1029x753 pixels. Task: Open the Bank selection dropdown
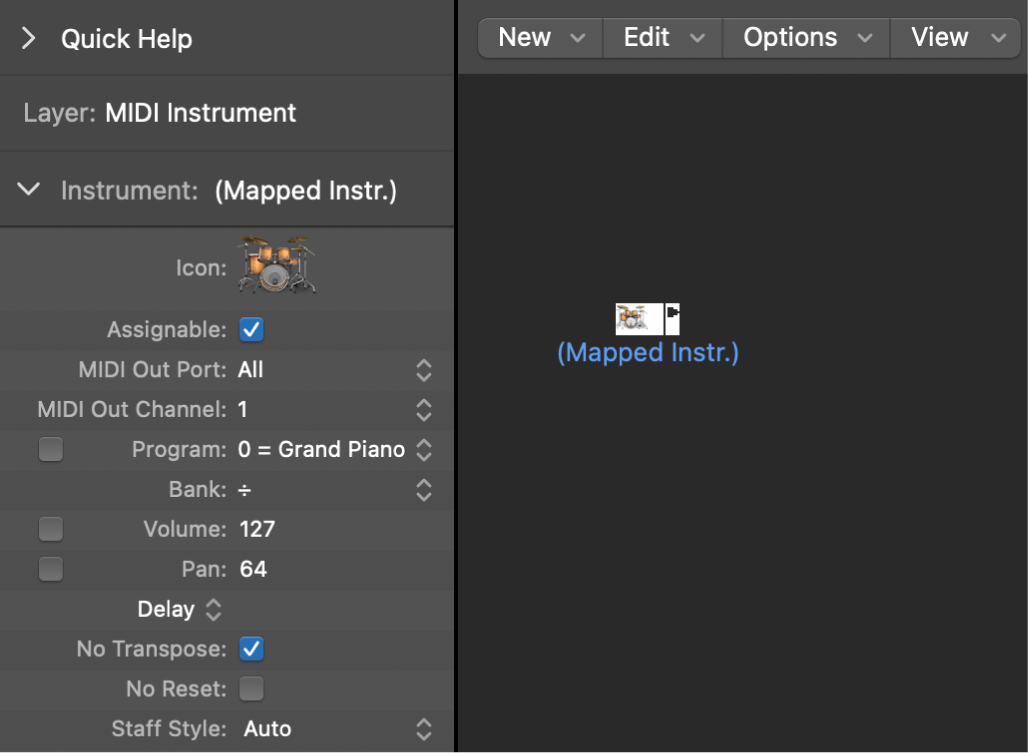(x=422, y=489)
